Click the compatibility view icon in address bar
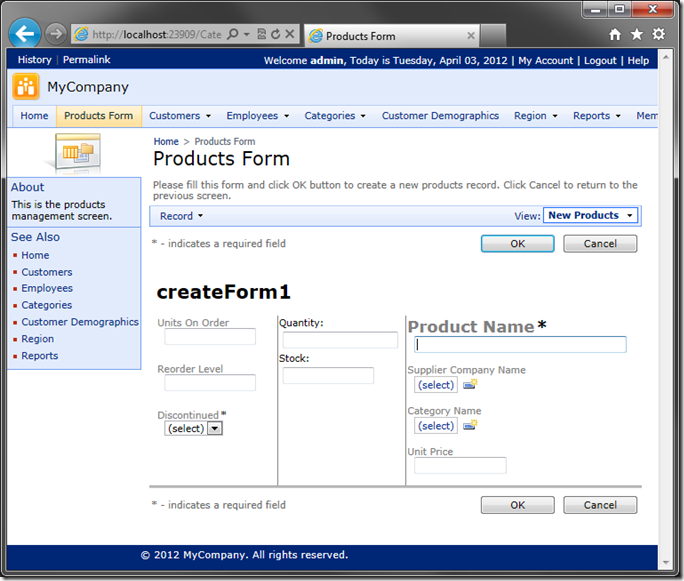The width and height of the screenshot is (684, 581). pos(261,34)
